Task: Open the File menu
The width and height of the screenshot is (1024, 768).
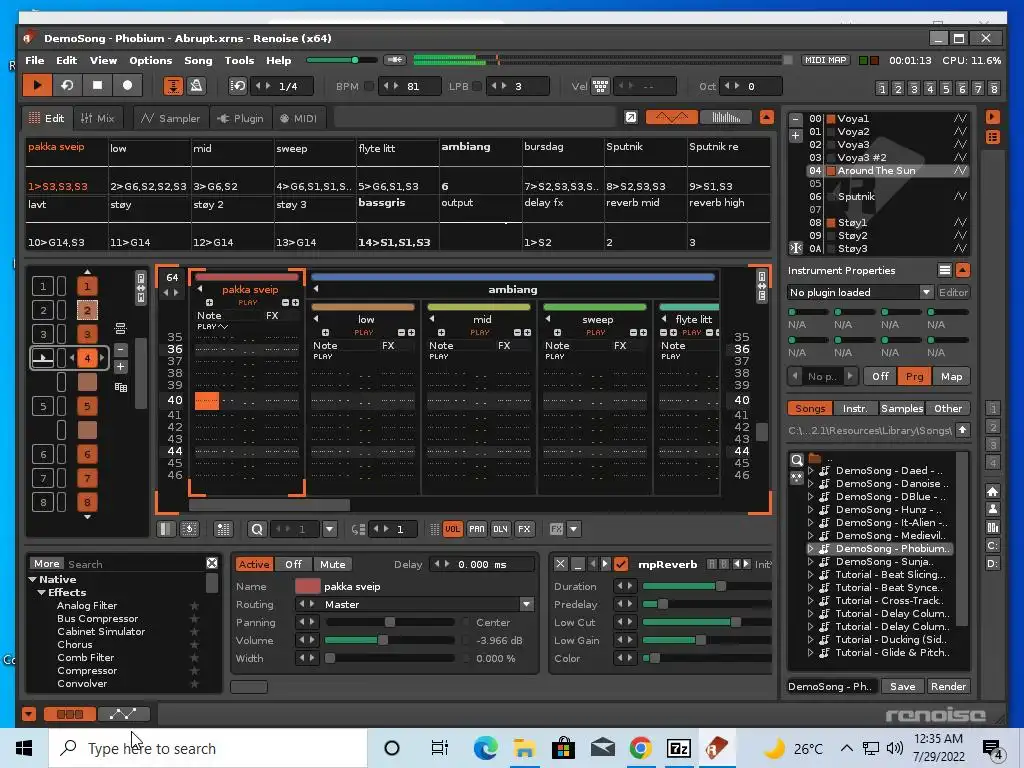Action: (35, 60)
